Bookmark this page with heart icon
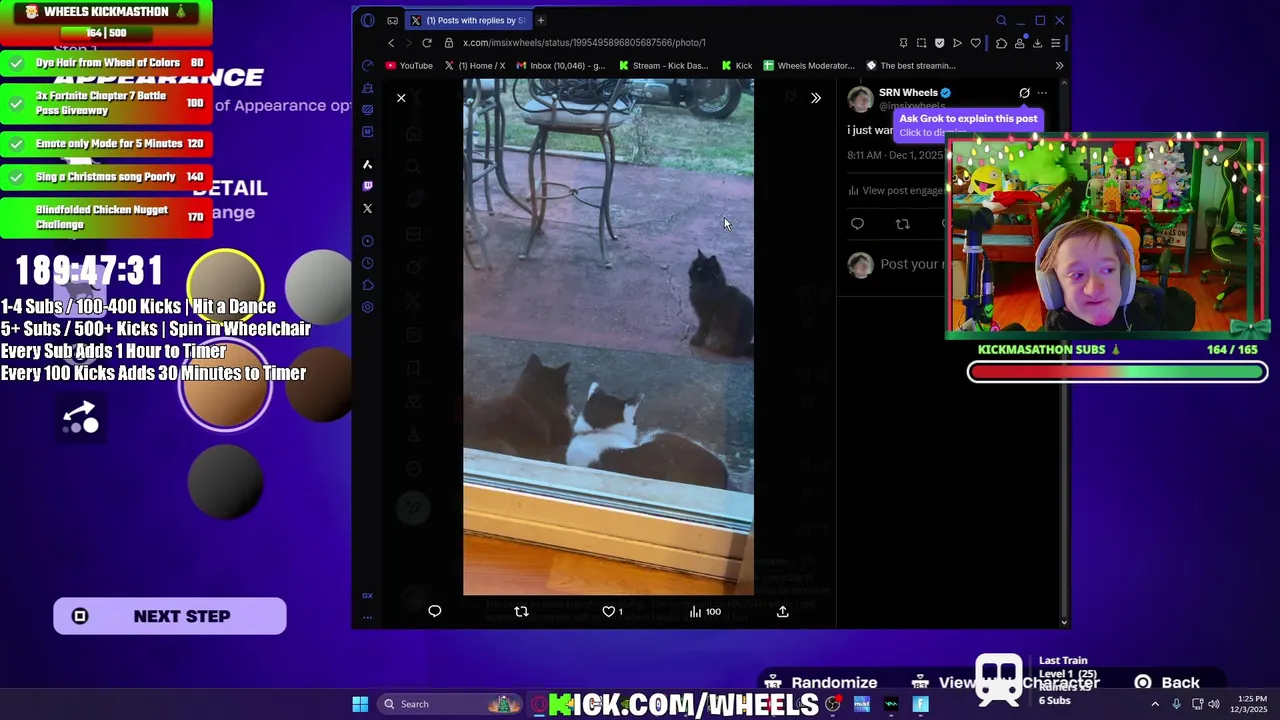 click(x=975, y=43)
